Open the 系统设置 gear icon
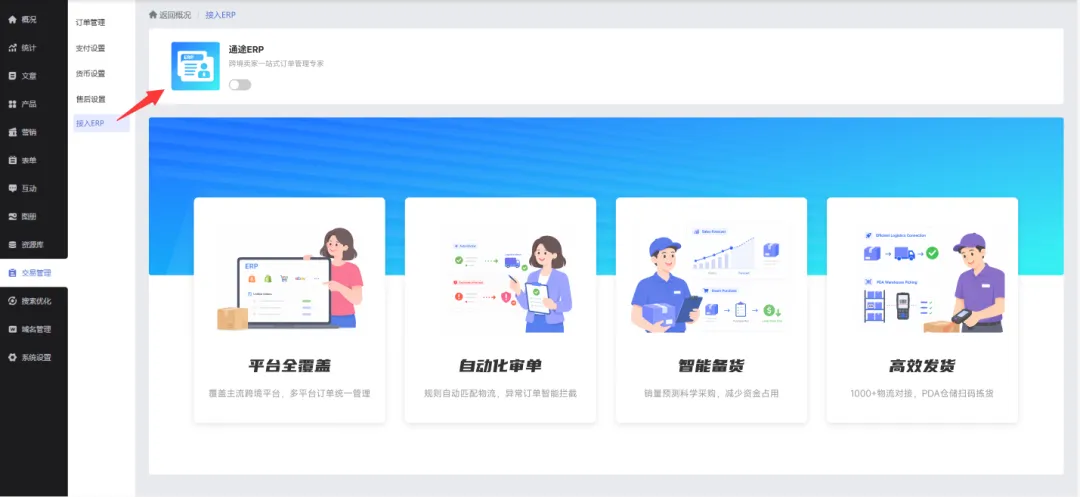Viewport: 1080px width, 497px height. (12, 357)
